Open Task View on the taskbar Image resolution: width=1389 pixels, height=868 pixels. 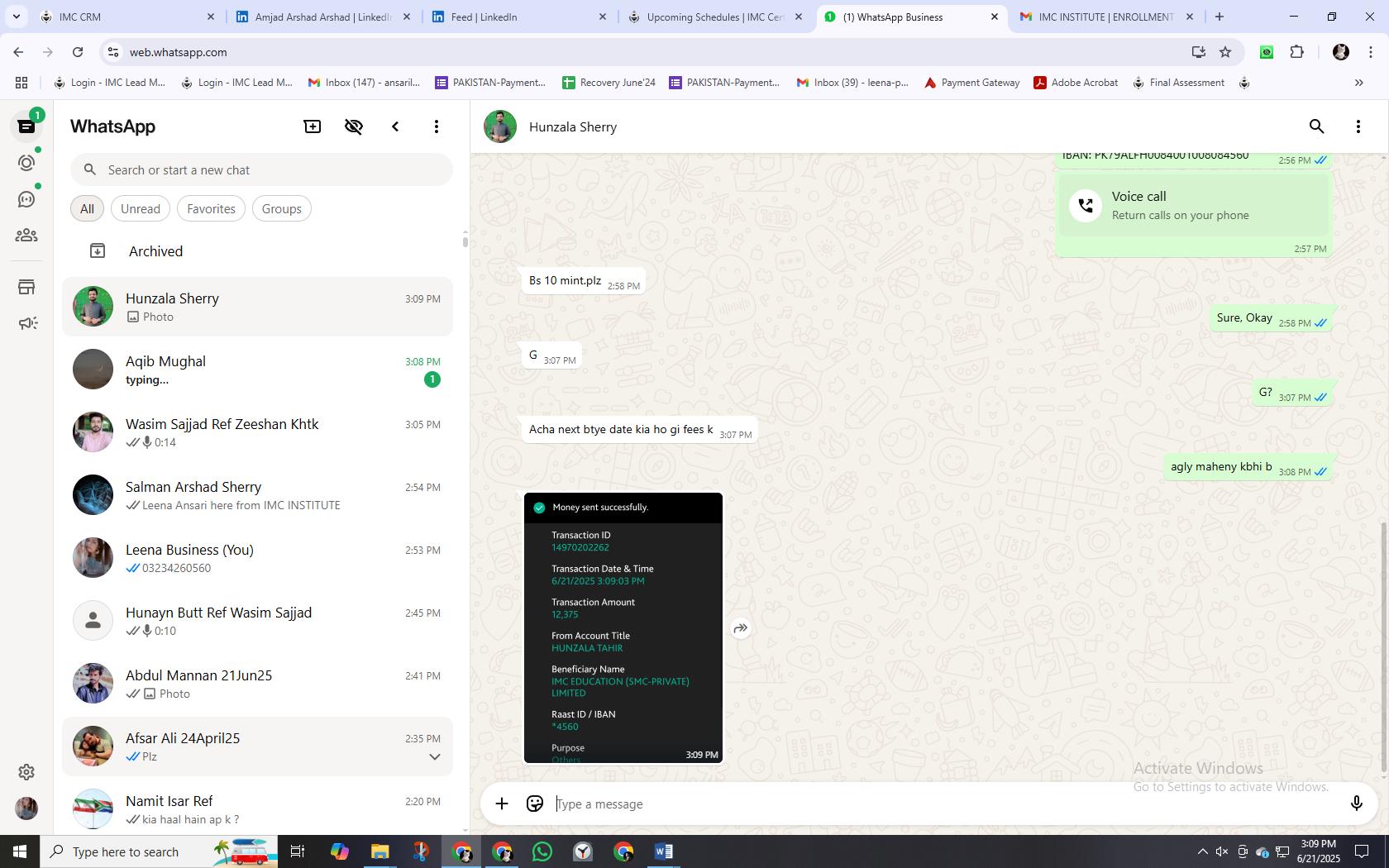click(x=298, y=851)
